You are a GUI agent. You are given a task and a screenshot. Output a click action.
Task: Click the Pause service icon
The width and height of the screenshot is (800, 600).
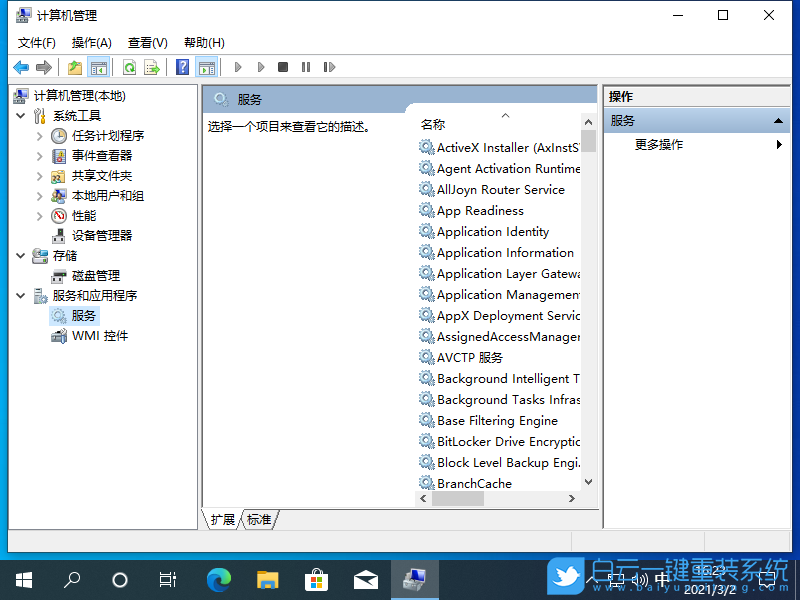(305, 67)
